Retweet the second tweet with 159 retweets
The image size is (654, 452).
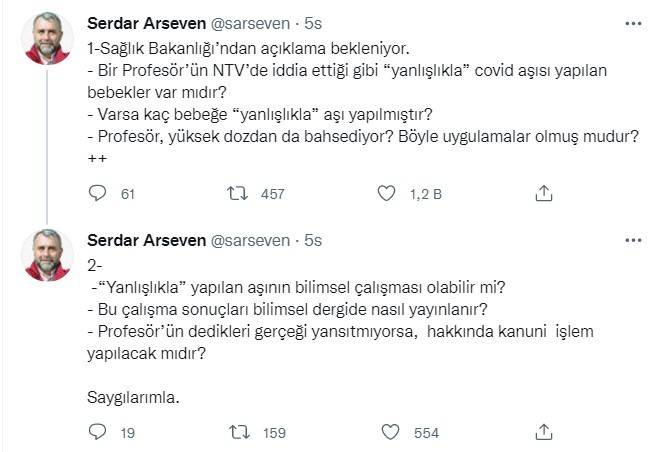pyautogui.click(x=239, y=432)
